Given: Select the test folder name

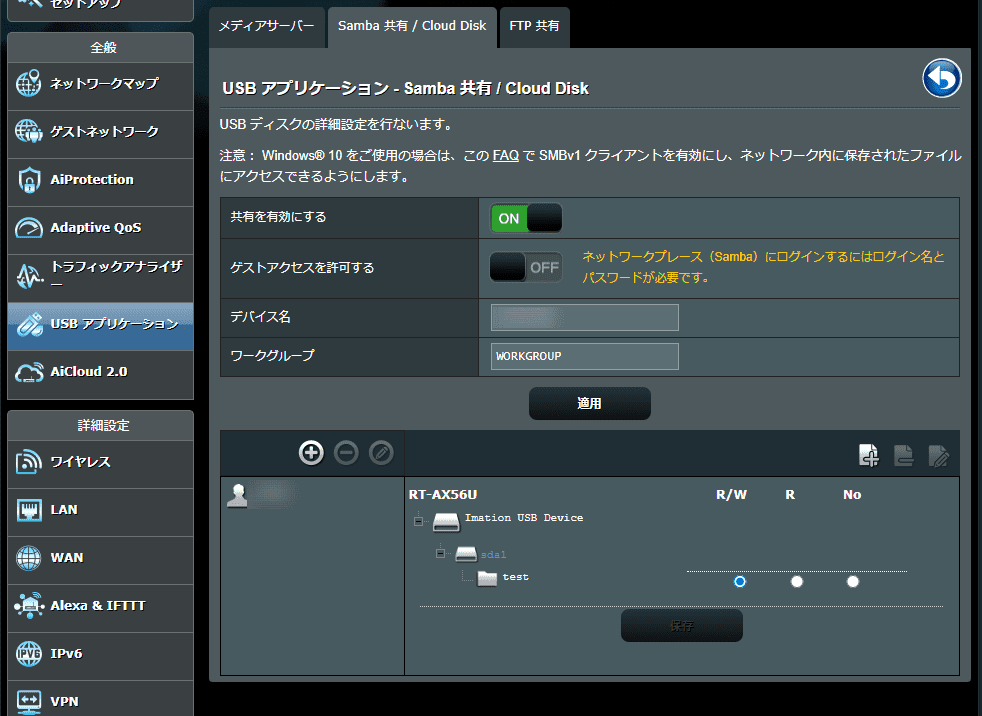Looking at the screenshot, I should point(515,577).
